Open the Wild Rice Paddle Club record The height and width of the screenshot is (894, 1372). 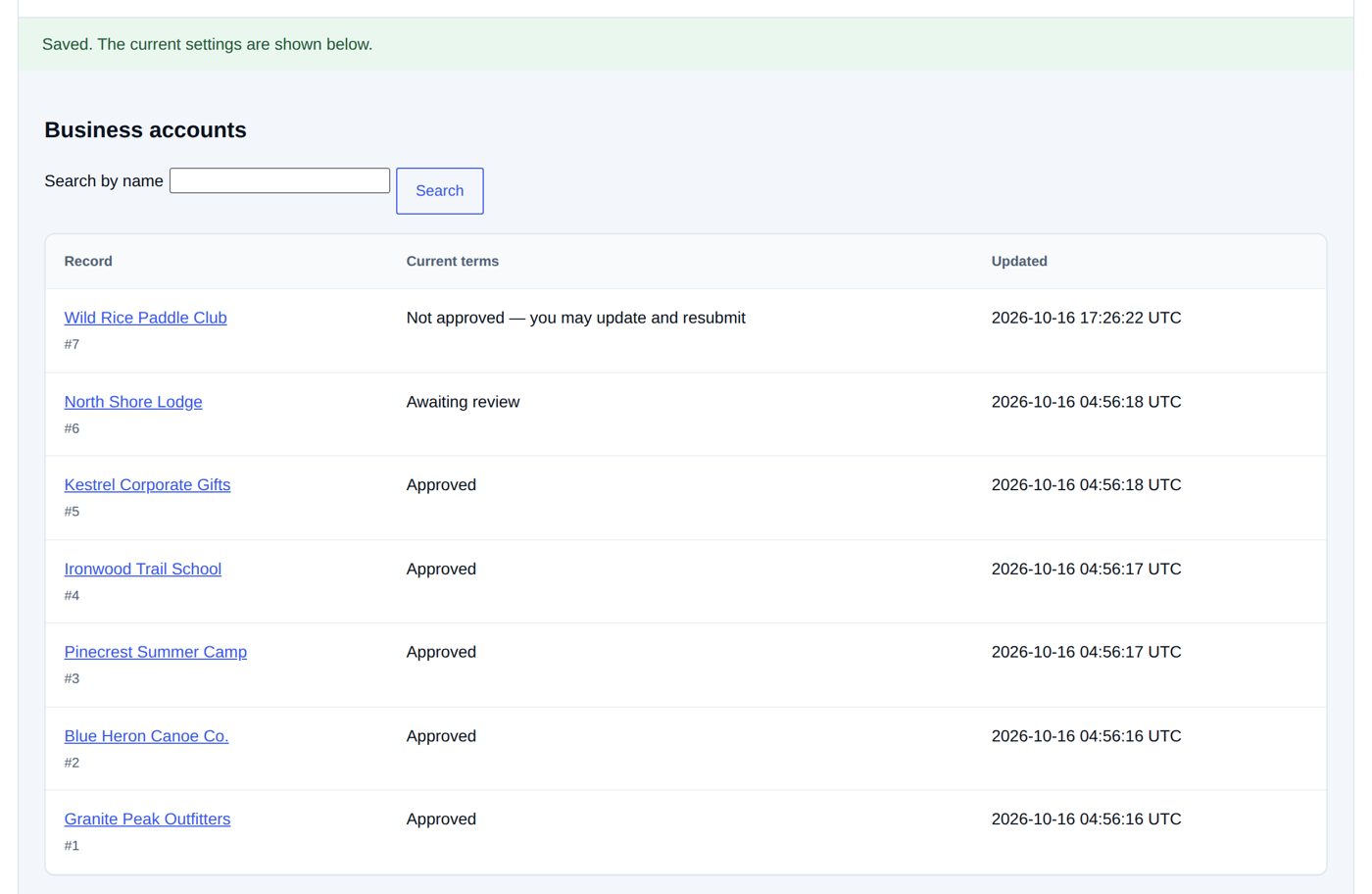145,318
